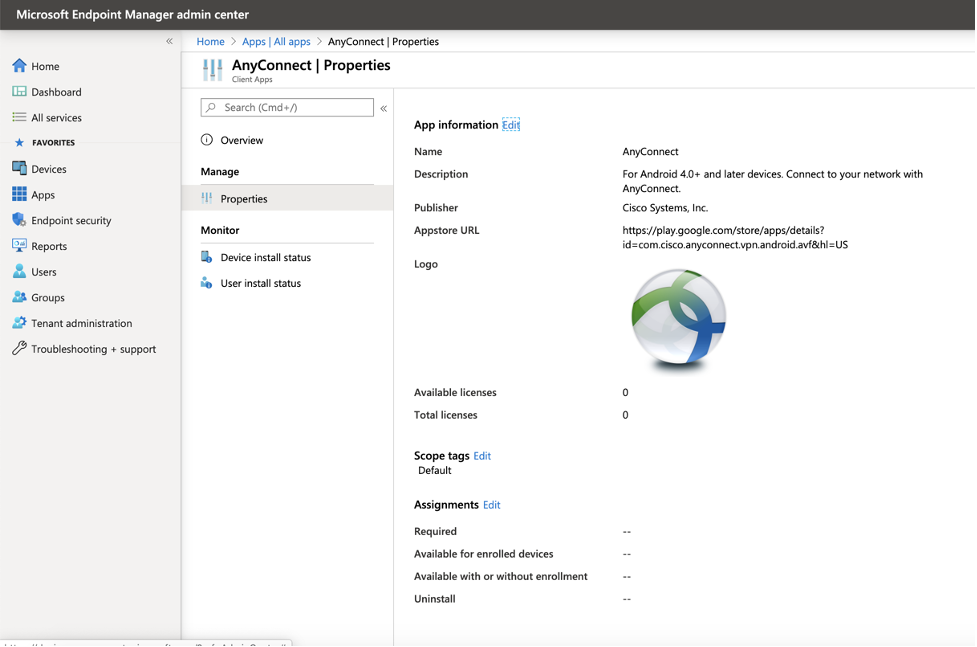977x647 pixels.
Task: Click the Apps grid icon
Action: point(19,194)
